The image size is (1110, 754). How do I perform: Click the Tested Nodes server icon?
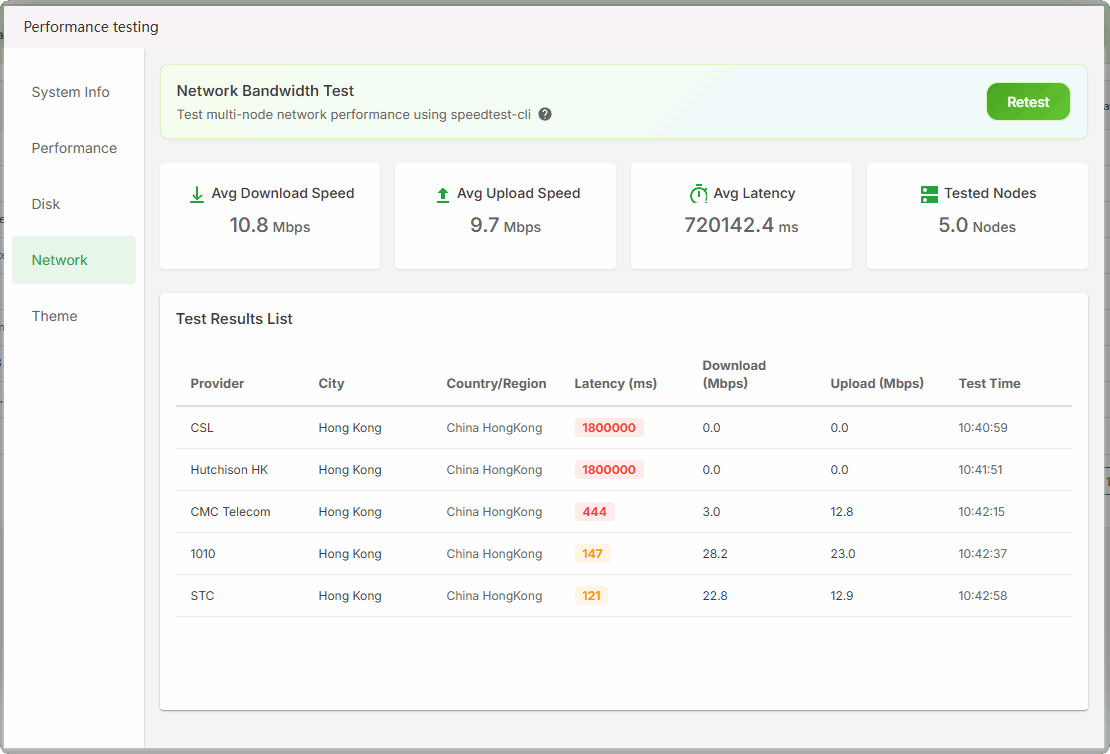point(929,194)
